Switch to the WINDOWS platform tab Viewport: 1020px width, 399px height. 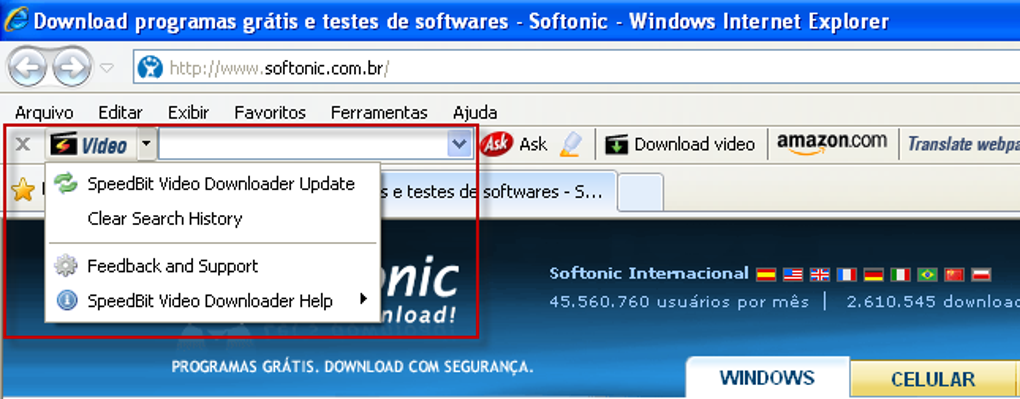click(x=767, y=378)
